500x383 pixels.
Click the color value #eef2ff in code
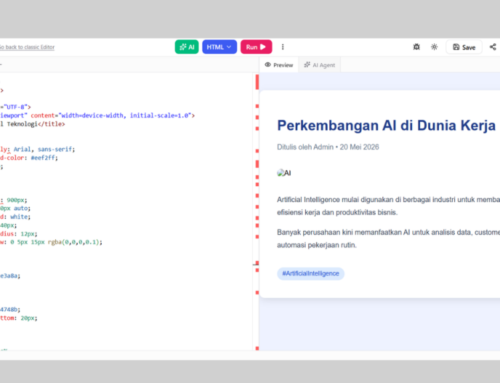[43, 158]
